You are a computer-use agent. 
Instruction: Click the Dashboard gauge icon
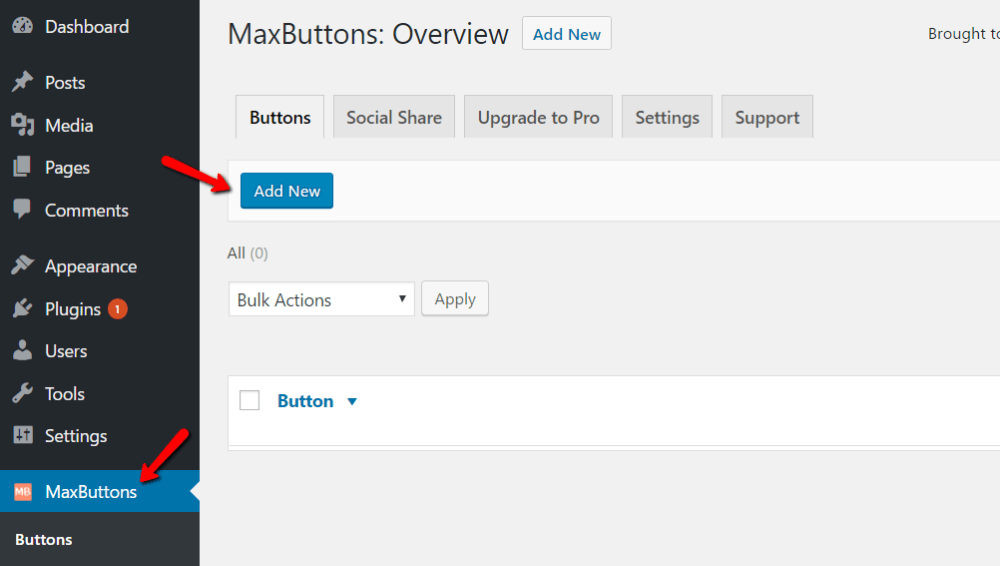pyautogui.click(x=22, y=27)
